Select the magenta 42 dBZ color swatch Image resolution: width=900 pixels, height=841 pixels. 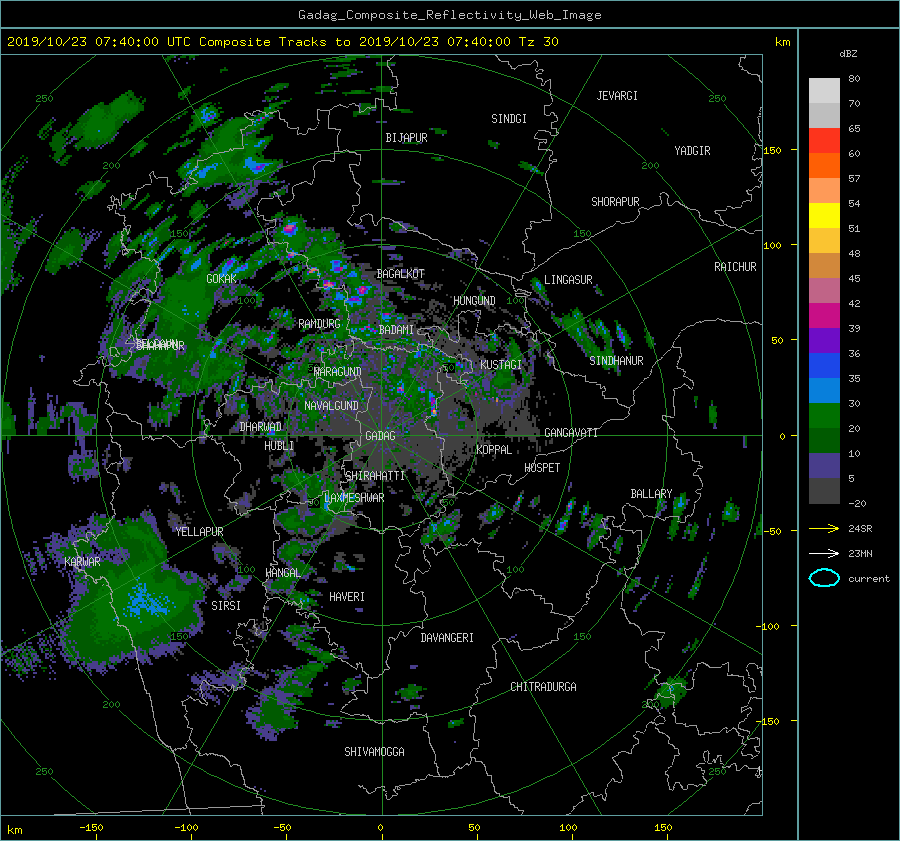pos(824,315)
